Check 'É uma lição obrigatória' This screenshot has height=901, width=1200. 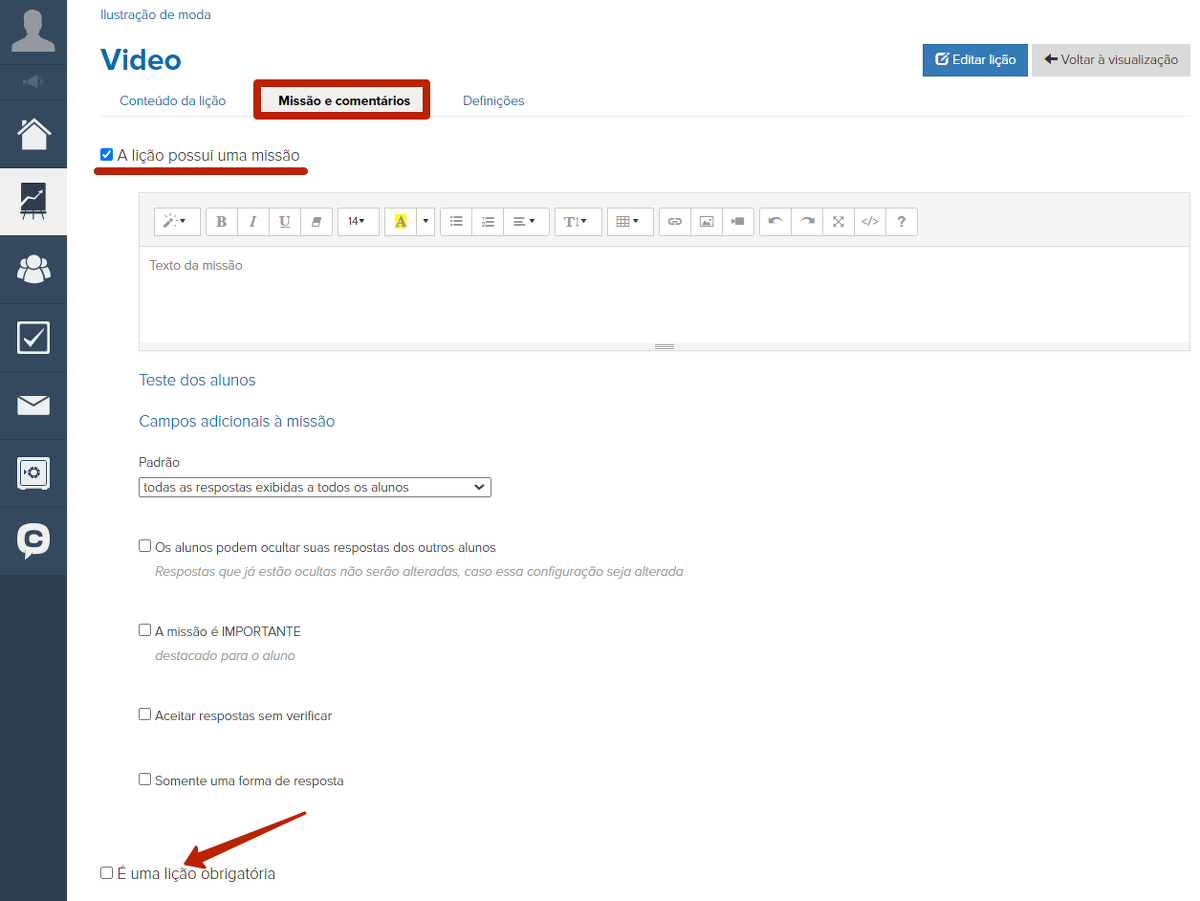click(x=107, y=873)
